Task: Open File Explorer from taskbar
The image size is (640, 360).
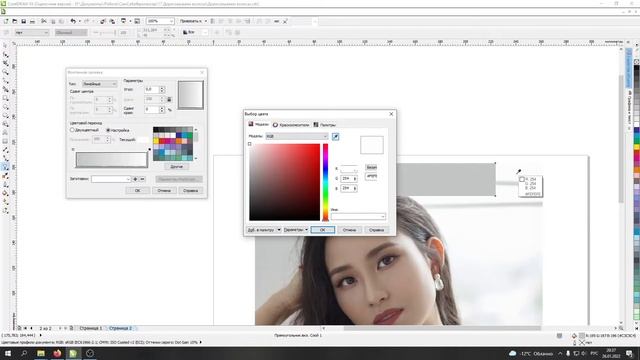Action: click(x=41, y=353)
